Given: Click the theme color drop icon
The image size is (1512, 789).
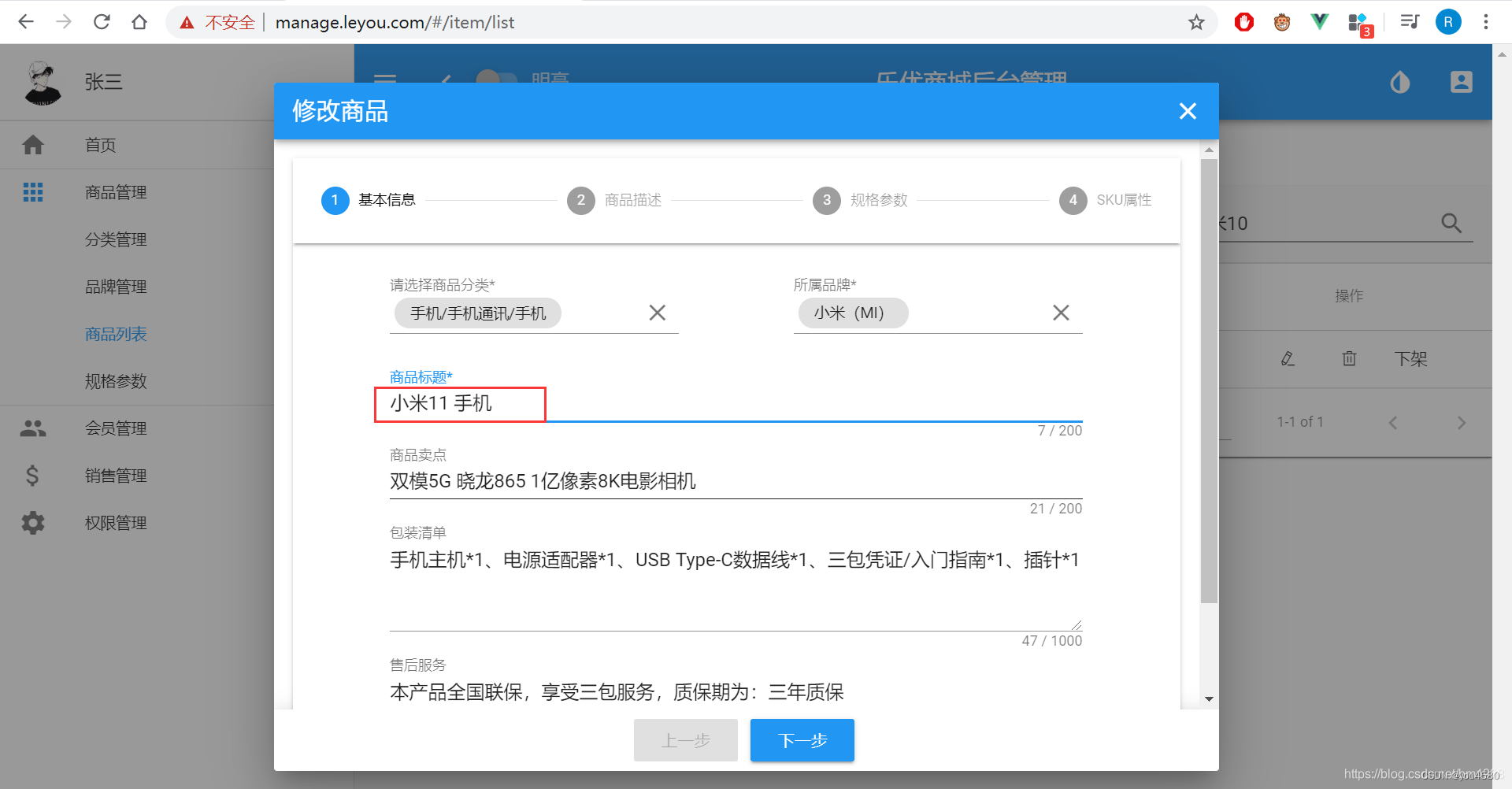Looking at the screenshot, I should click(x=1399, y=82).
